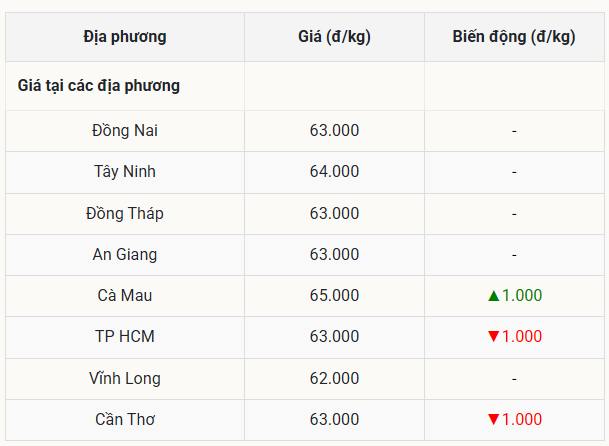The width and height of the screenshot is (609, 446).
Task: Click Vĩnh Long's 62.000 price
Action: click(x=334, y=378)
